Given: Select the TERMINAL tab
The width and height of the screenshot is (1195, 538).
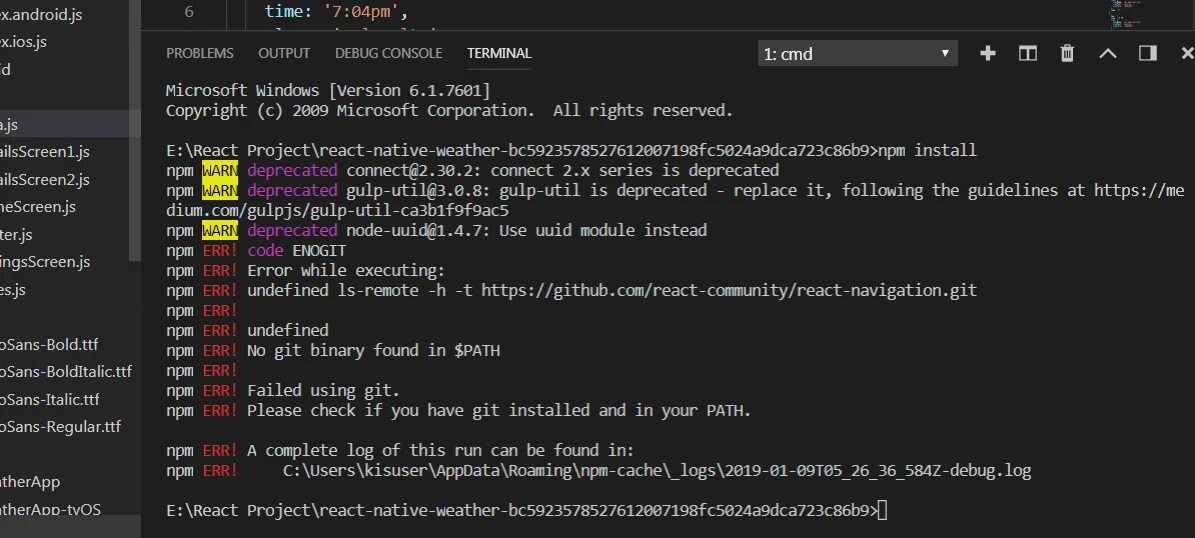Looking at the screenshot, I should click(499, 53).
